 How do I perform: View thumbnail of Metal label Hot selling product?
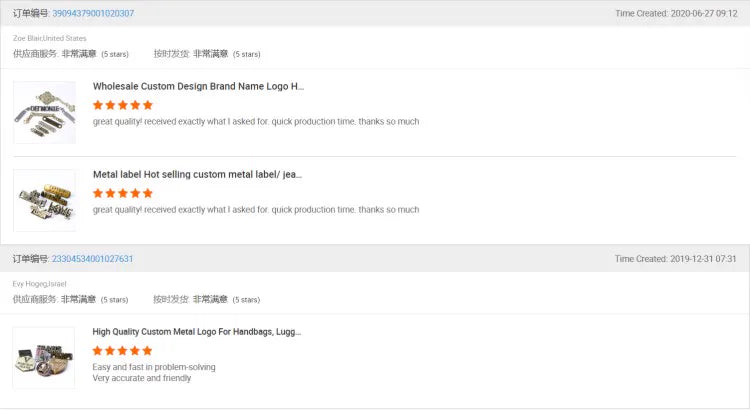[44, 200]
